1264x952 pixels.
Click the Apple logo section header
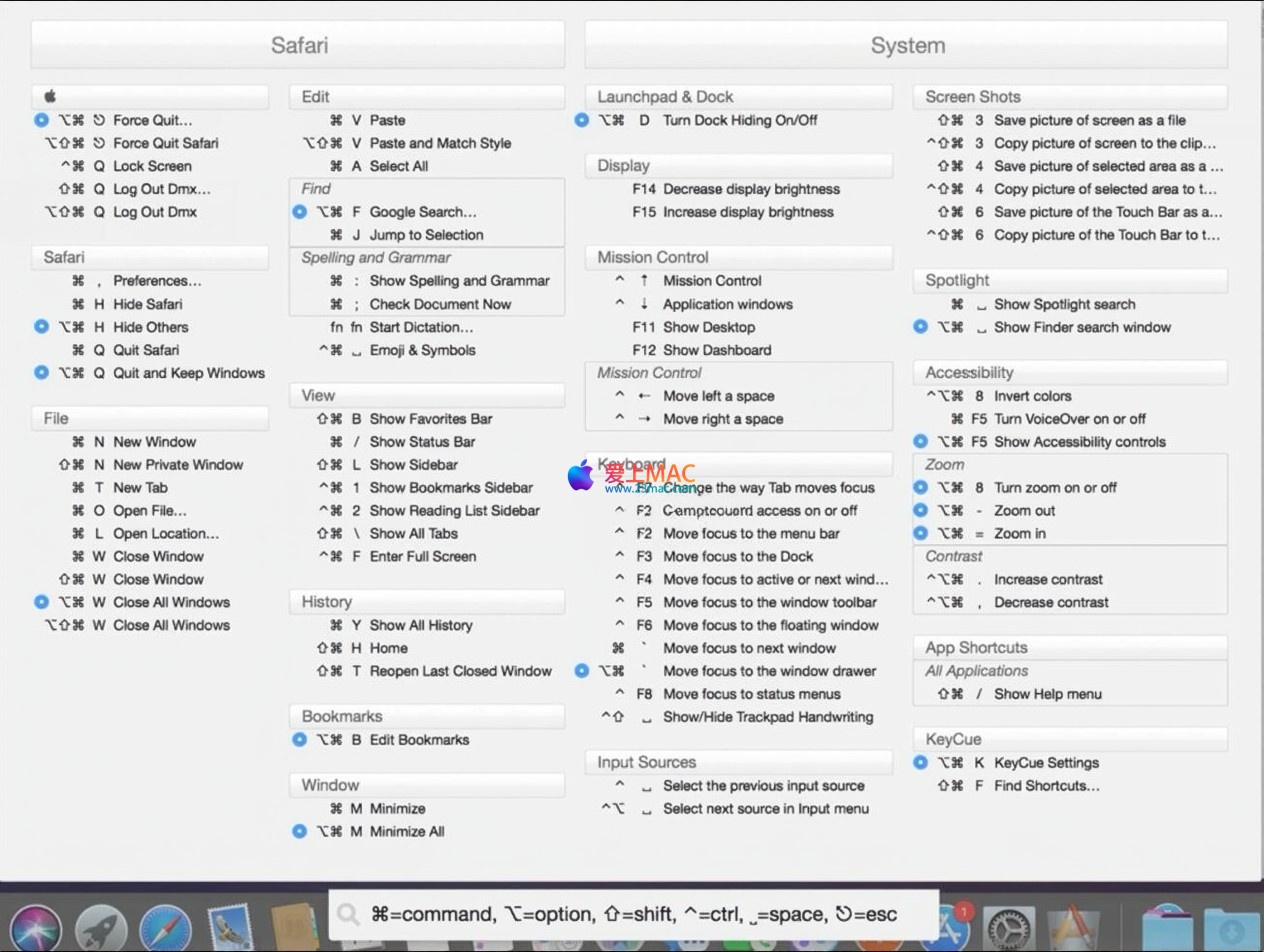pos(150,97)
